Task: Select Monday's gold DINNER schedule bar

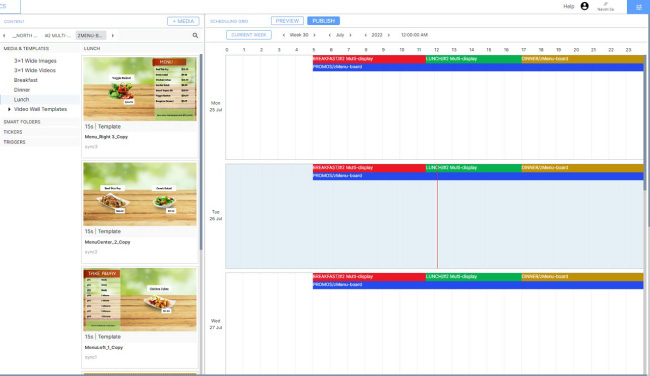Action: point(582,59)
